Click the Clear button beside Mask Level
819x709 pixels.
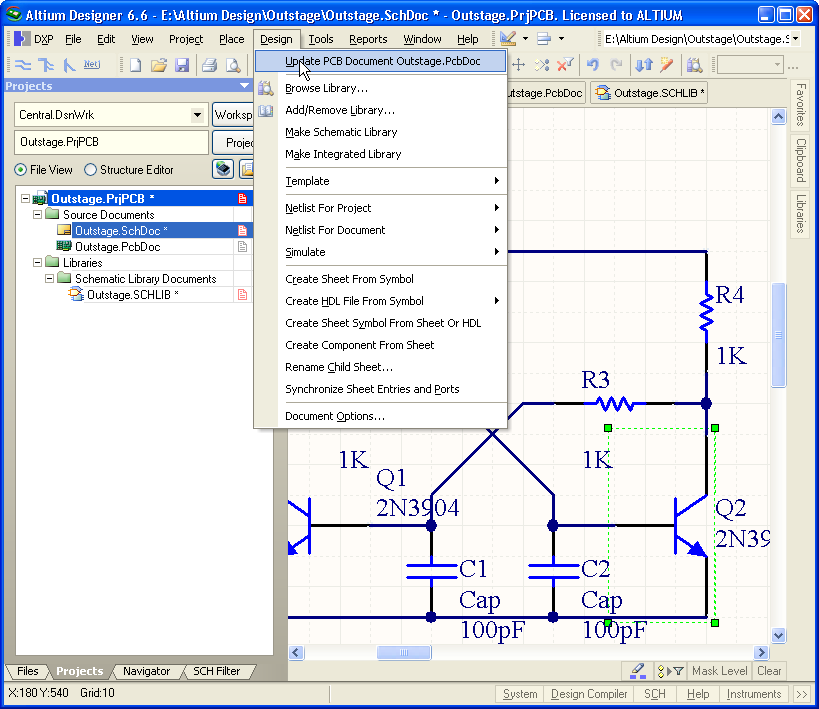coord(769,671)
